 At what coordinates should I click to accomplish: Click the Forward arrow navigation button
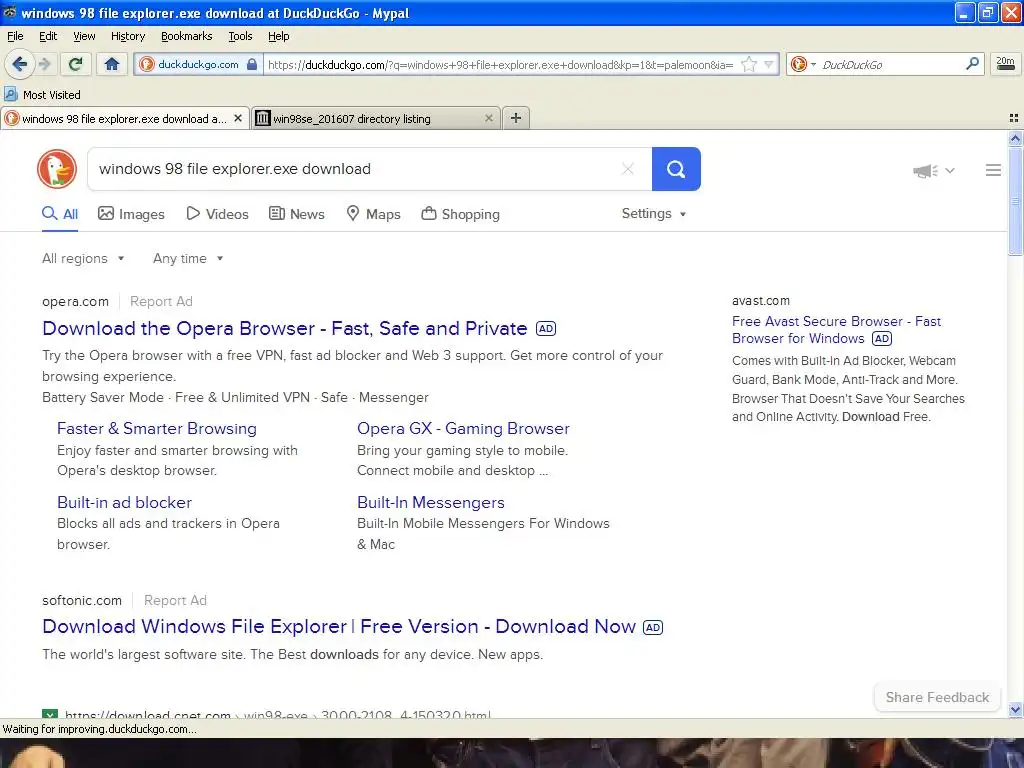(x=44, y=64)
